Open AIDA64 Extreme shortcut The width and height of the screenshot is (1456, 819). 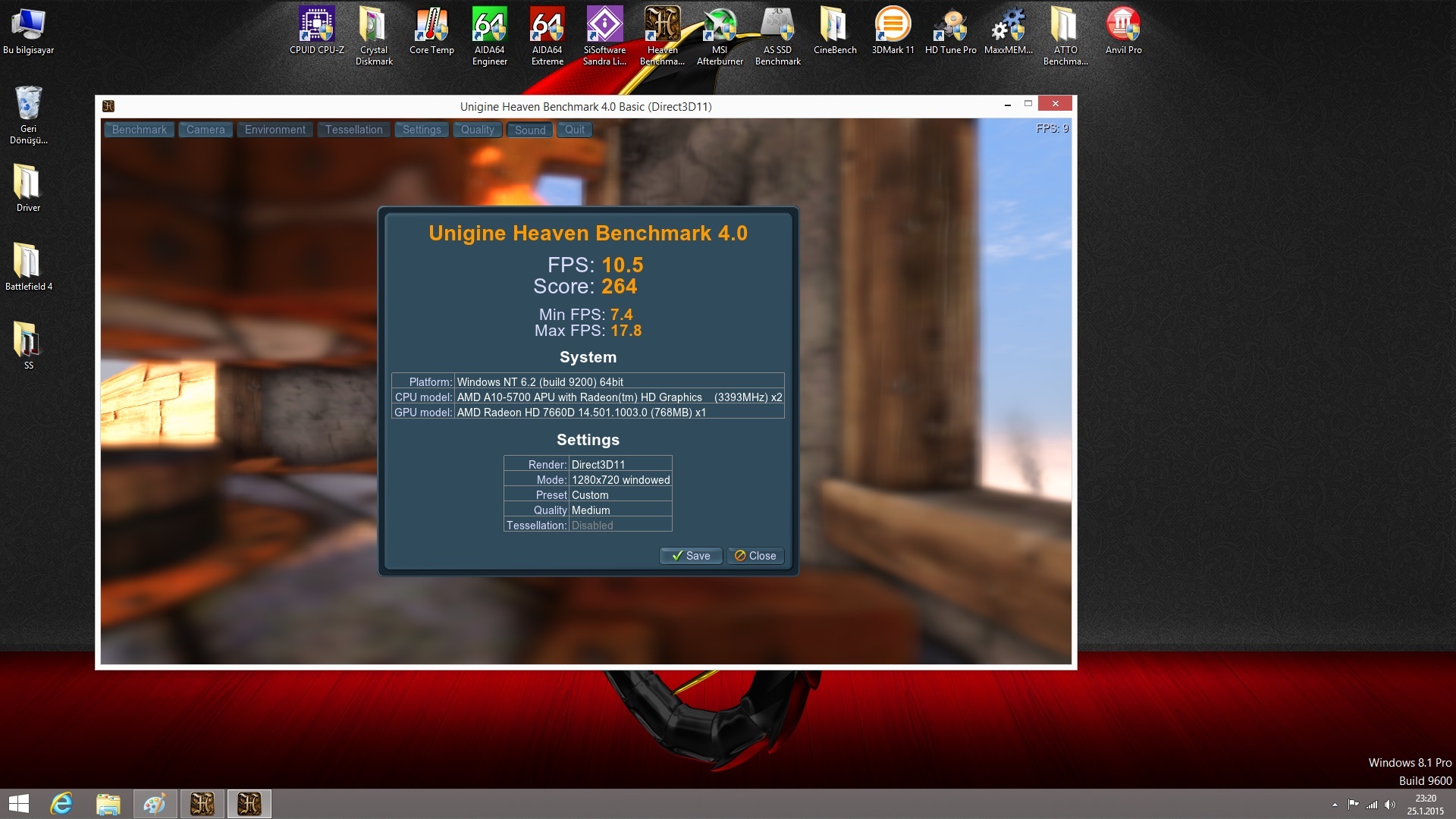coord(547,36)
